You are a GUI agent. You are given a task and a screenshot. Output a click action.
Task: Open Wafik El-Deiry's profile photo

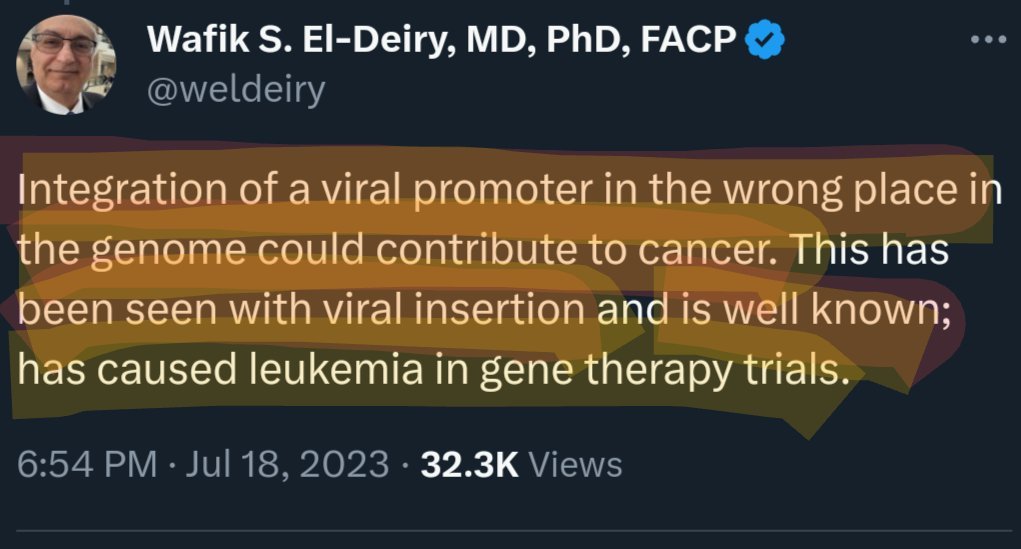coord(65,64)
